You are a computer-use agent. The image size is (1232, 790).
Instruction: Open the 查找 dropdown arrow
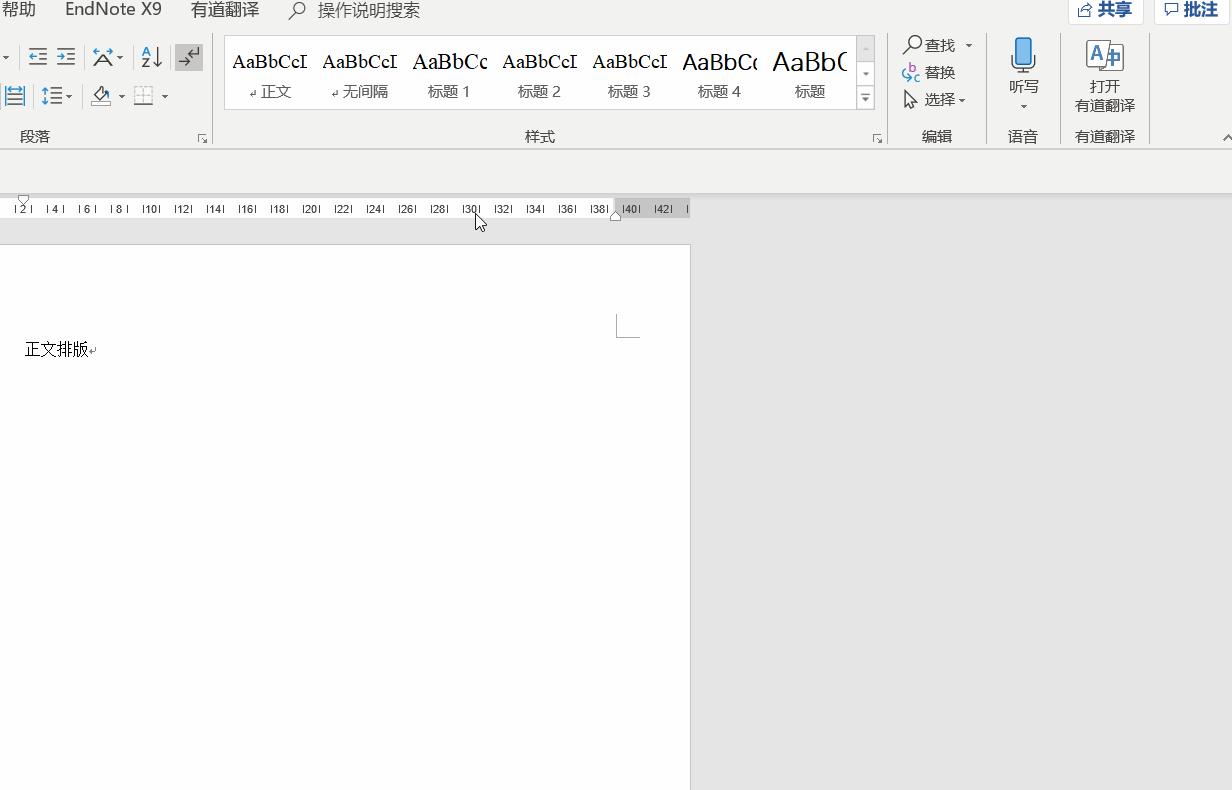point(968,45)
